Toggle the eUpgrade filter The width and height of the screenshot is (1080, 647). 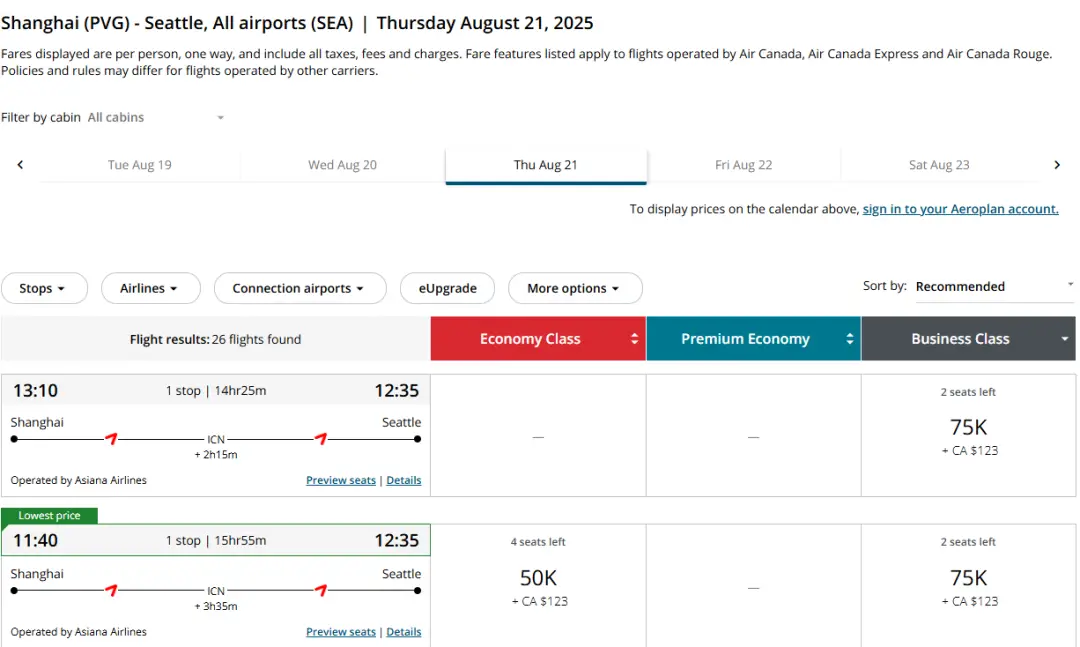tap(447, 288)
